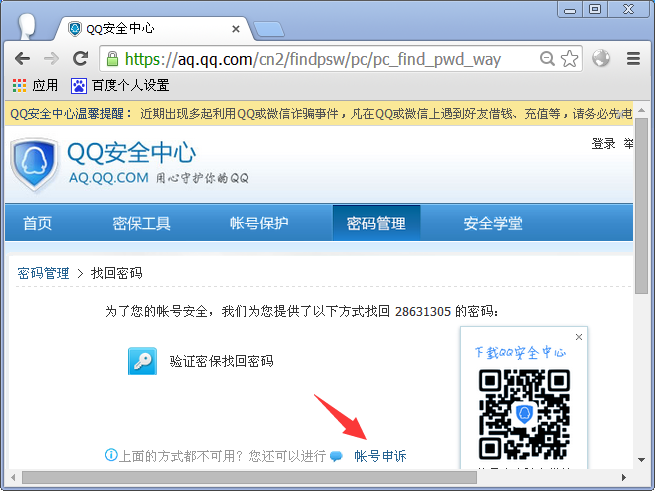Close the QQ安全中心 tab

pyautogui.click(x=236, y=29)
